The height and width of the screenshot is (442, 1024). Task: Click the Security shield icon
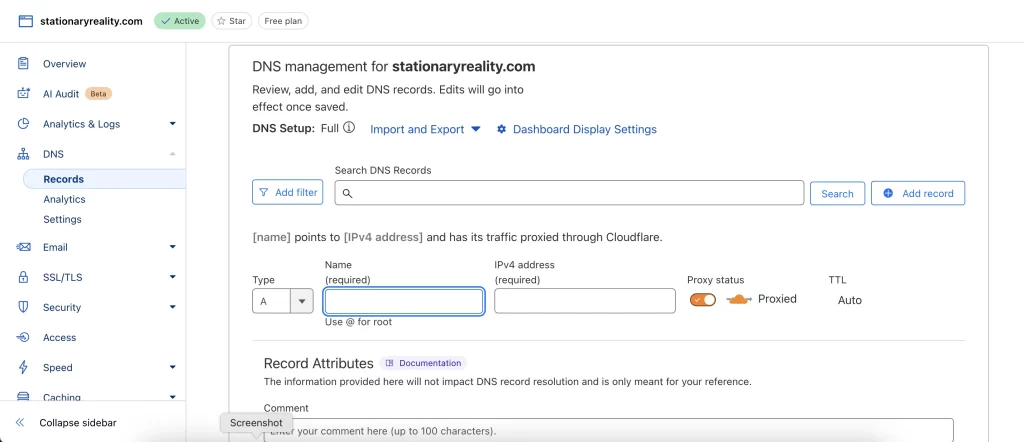click(24, 307)
